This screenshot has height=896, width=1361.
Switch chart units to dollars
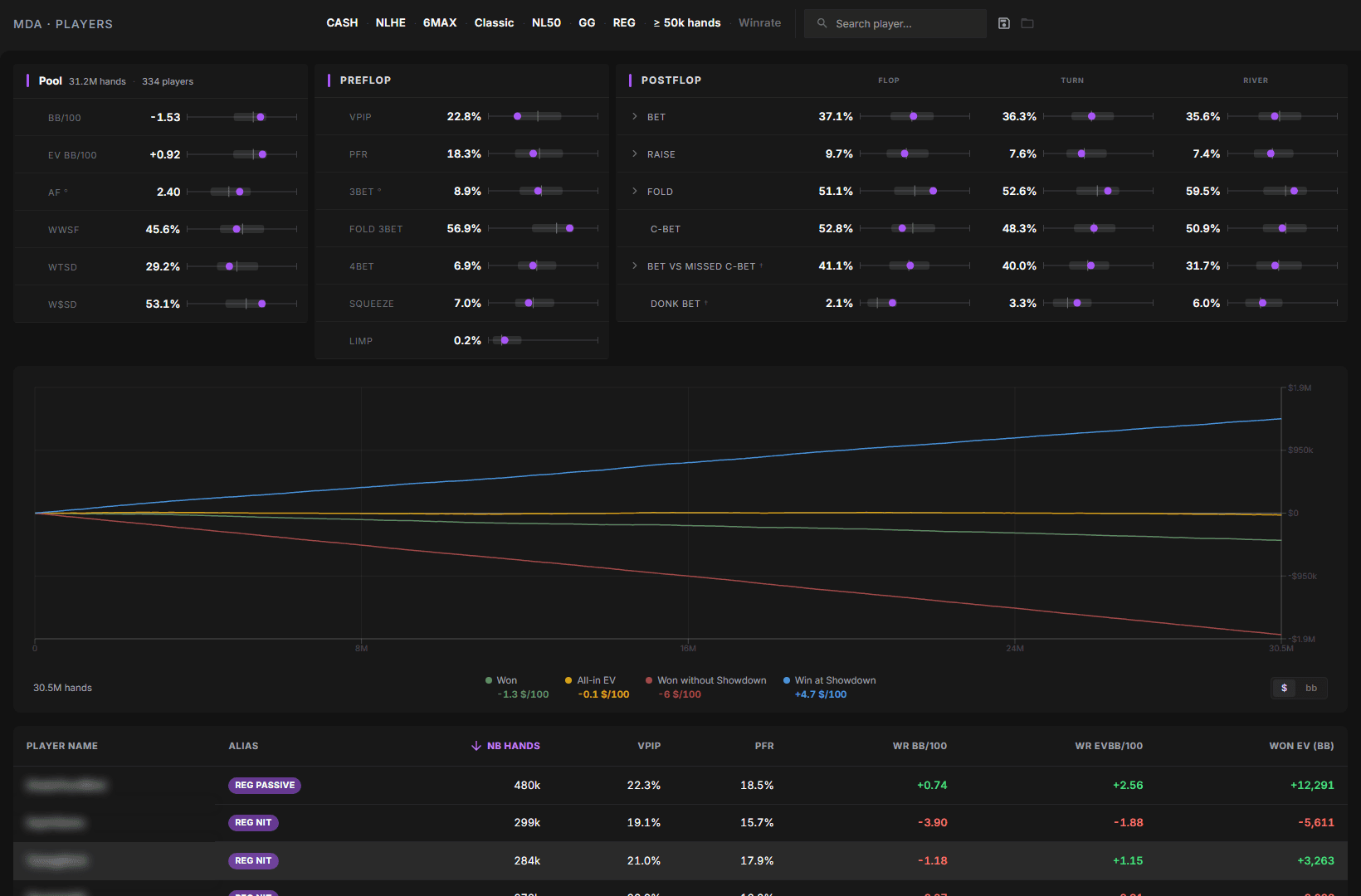click(1285, 688)
